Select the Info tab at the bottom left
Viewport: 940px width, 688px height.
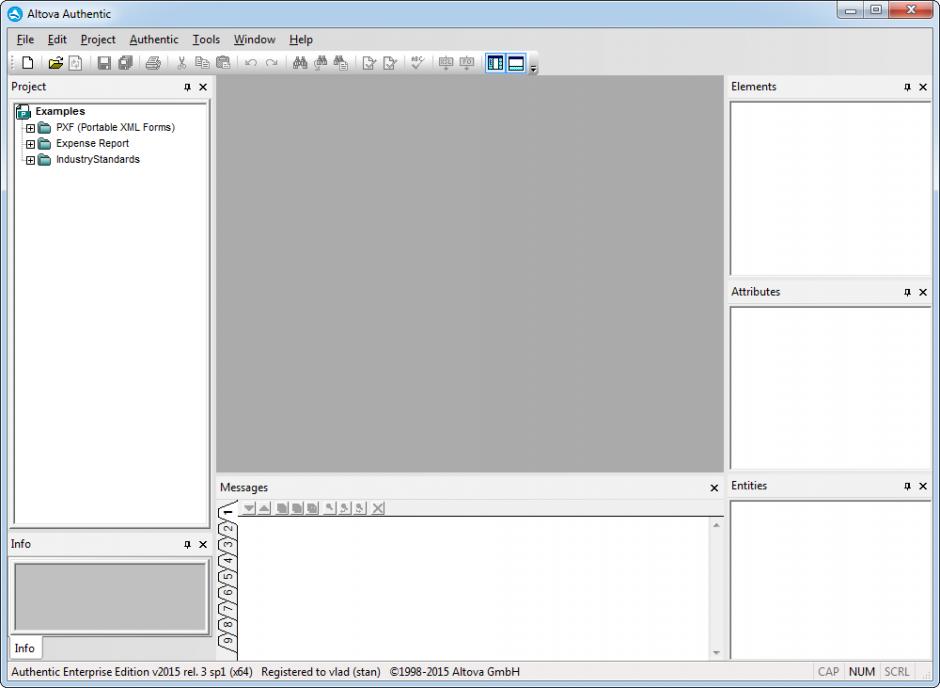click(25, 648)
